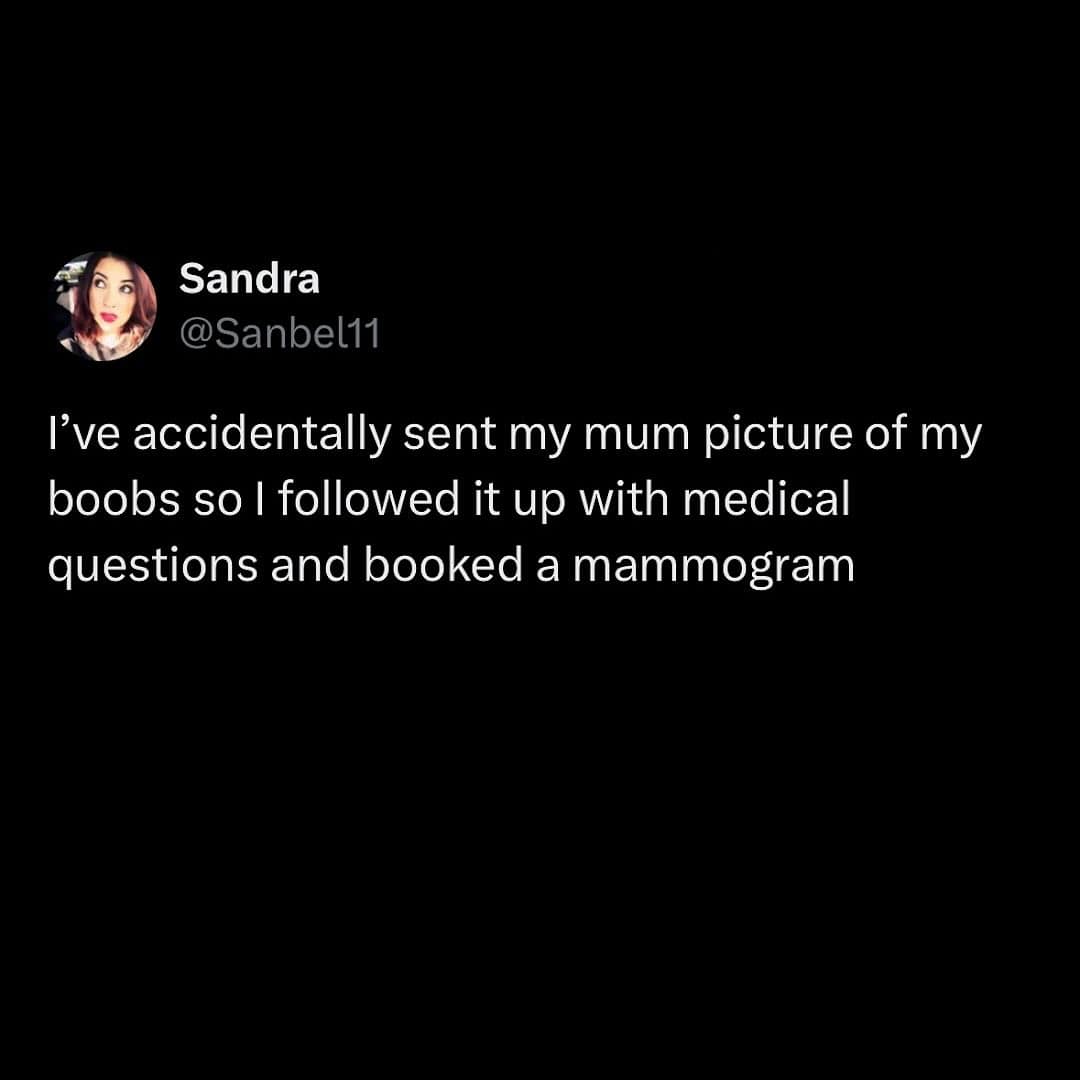Click the word "and" before booked
1080x1080 pixels.
point(310,565)
